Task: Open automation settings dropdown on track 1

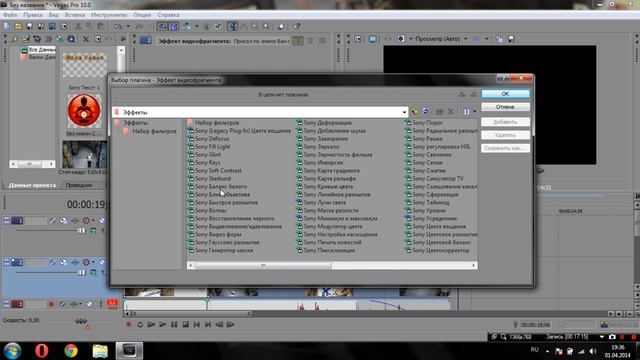Action: (93, 220)
